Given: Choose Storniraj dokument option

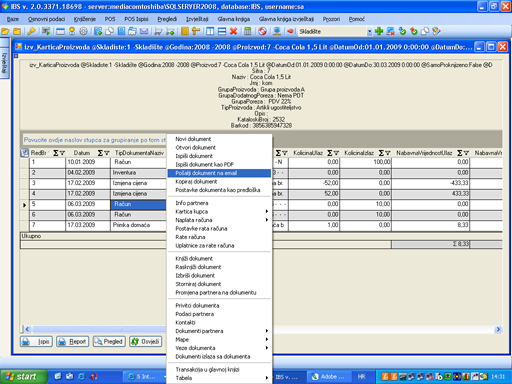Looking at the screenshot, I should point(219,284).
